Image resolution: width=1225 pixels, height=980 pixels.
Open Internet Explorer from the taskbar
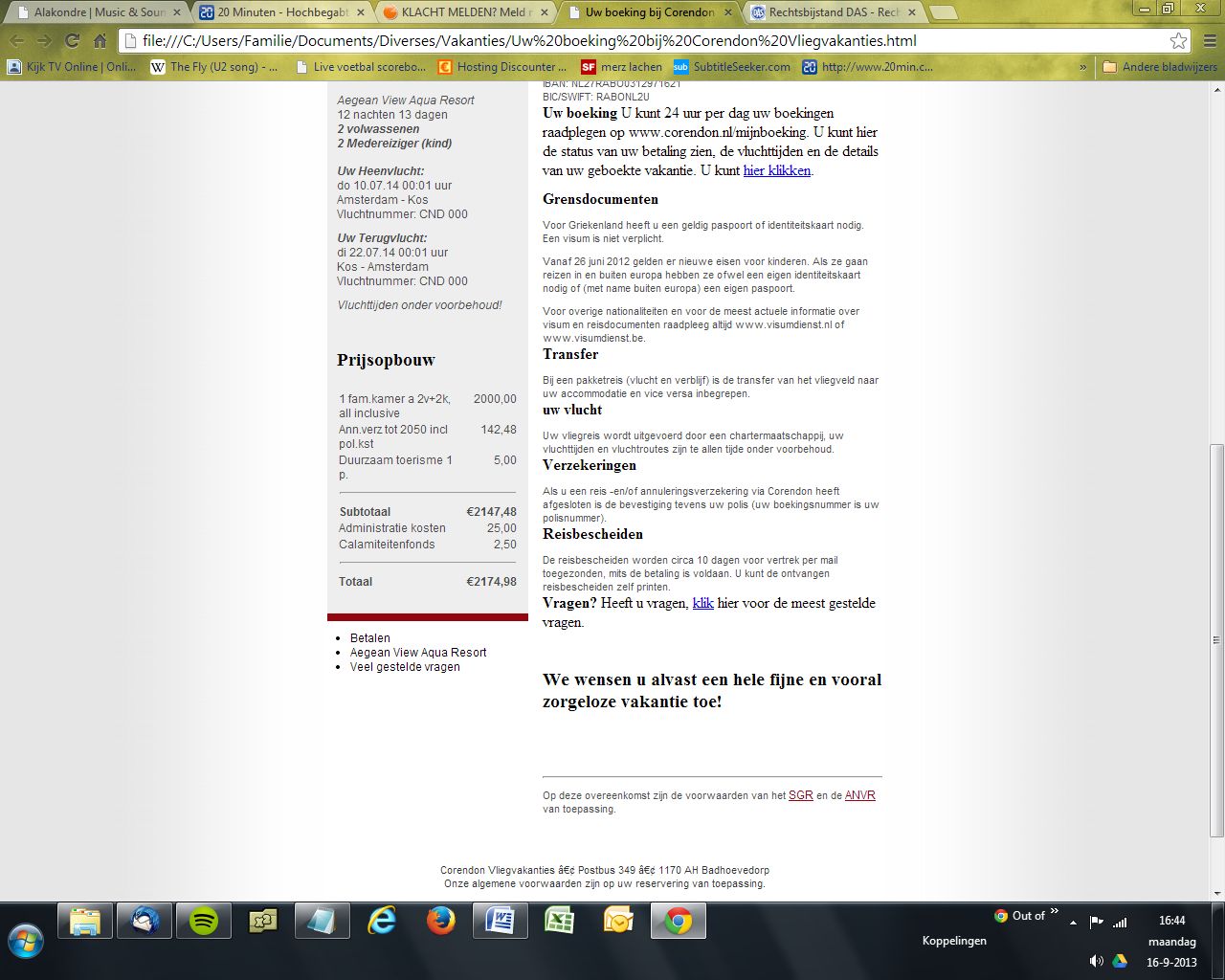[382, 922]
